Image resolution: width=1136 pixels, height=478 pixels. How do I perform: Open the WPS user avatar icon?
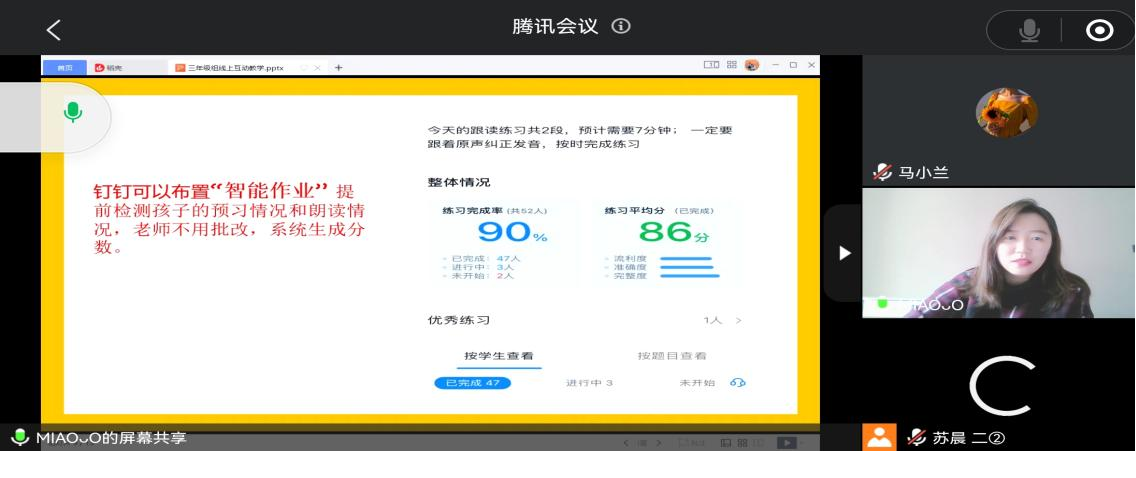point(752,65)
